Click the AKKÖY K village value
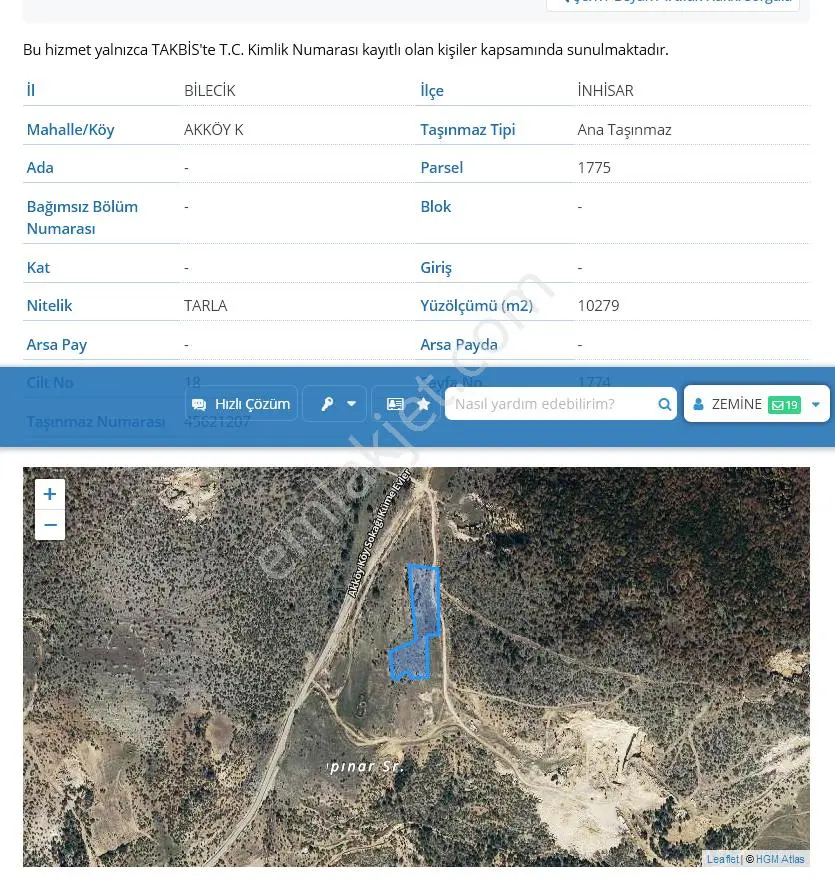 click(214, 130)
